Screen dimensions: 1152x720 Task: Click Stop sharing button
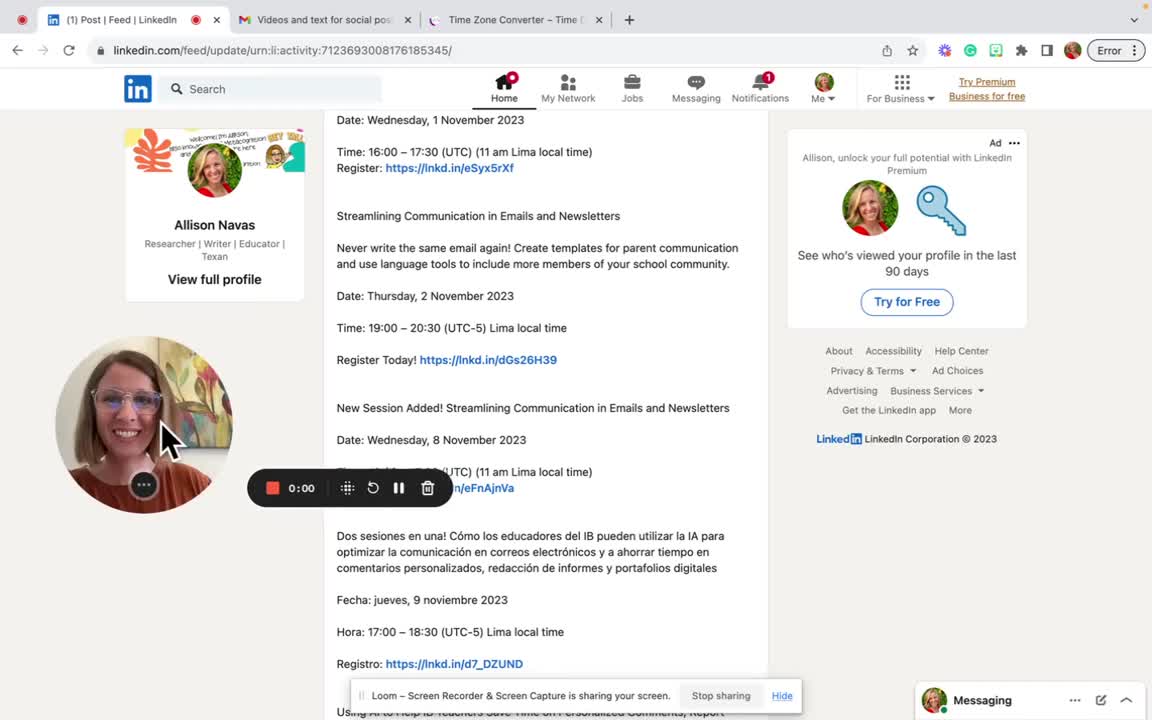[x=721, y=696]
